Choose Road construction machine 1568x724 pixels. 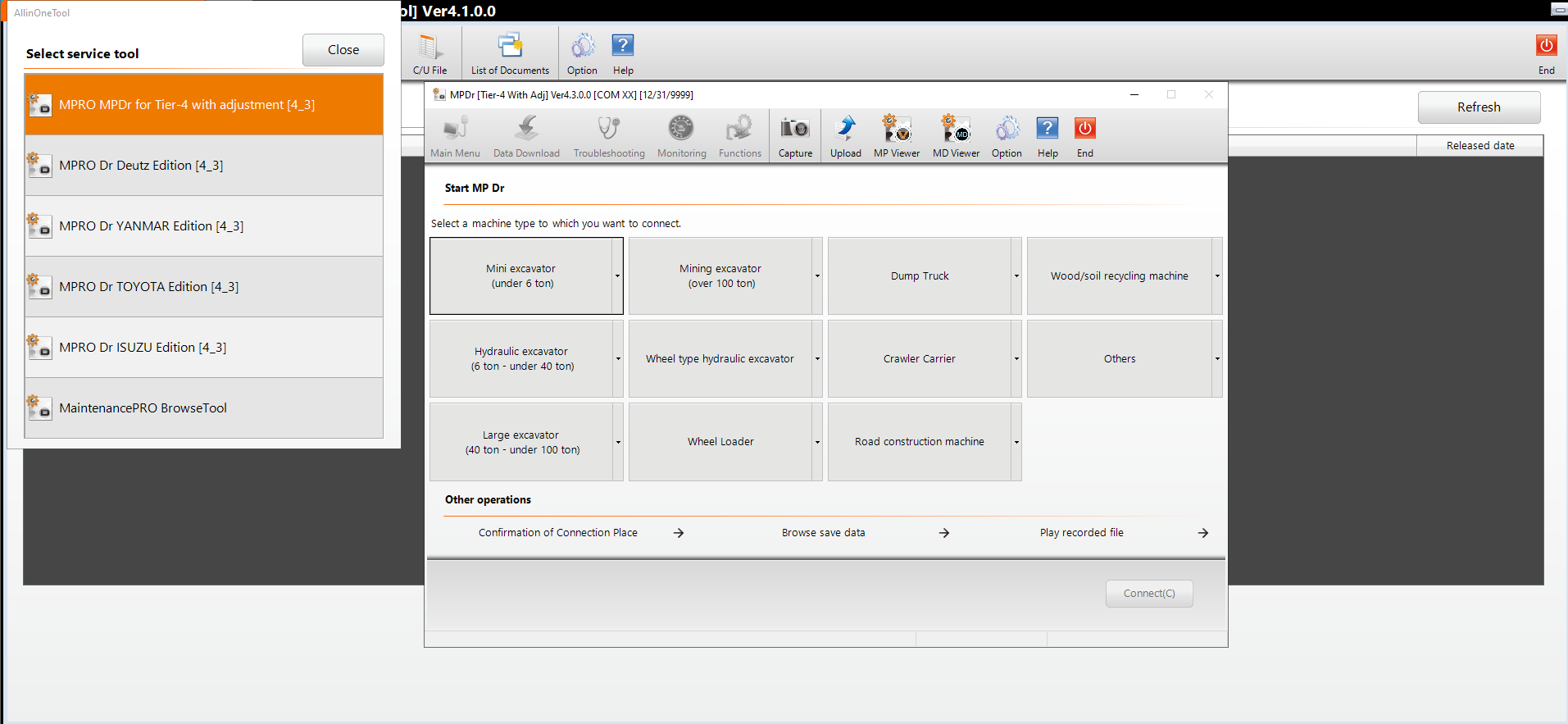pyautogui.click(x=920, y=442)
